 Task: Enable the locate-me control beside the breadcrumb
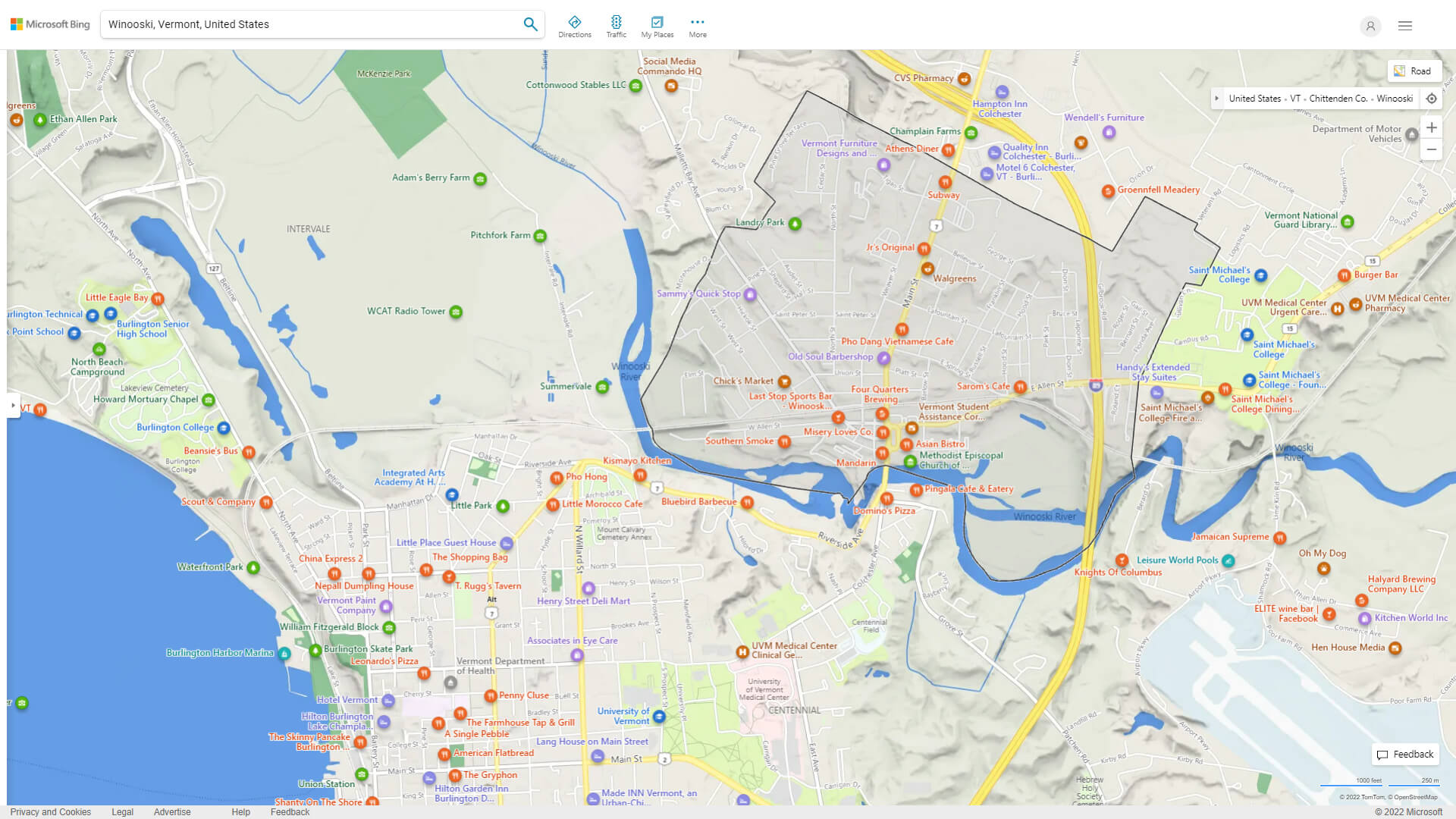tap(1432, 98)
